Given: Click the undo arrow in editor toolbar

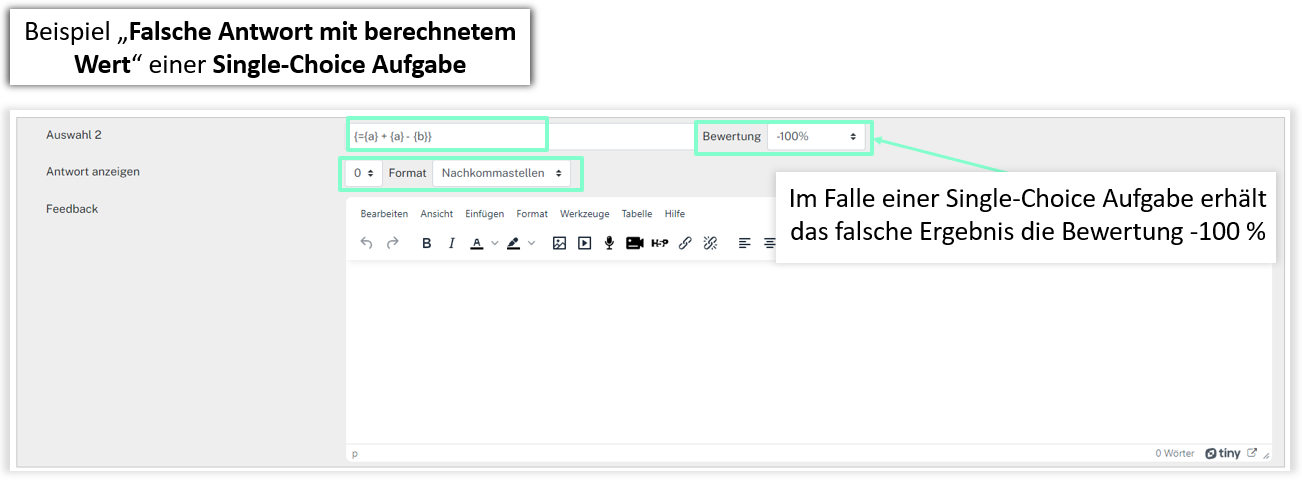Looking at the screenshot, I should pos(366,243).
